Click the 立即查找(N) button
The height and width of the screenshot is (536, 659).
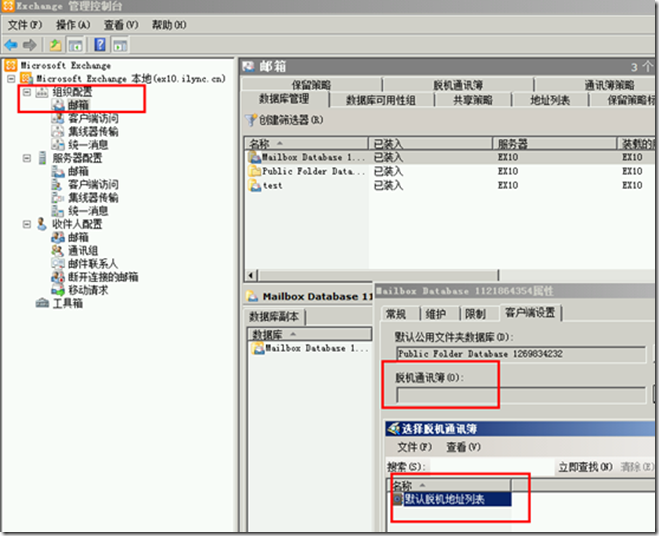585,467
